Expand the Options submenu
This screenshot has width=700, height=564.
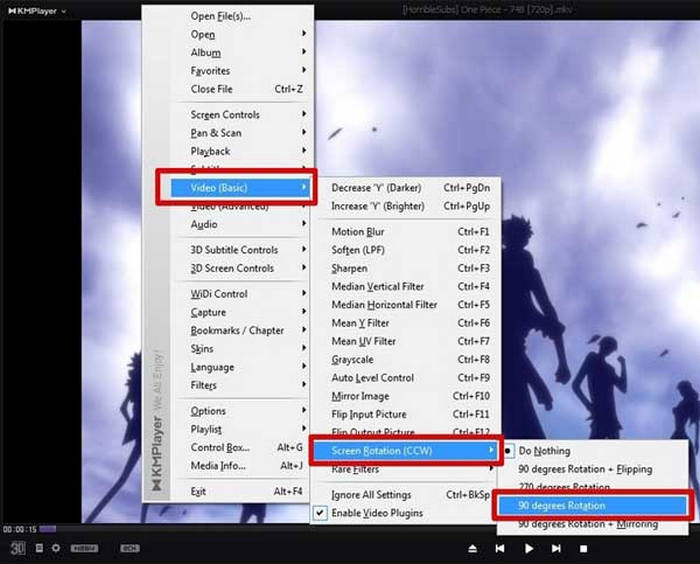[x=241, y=411]
